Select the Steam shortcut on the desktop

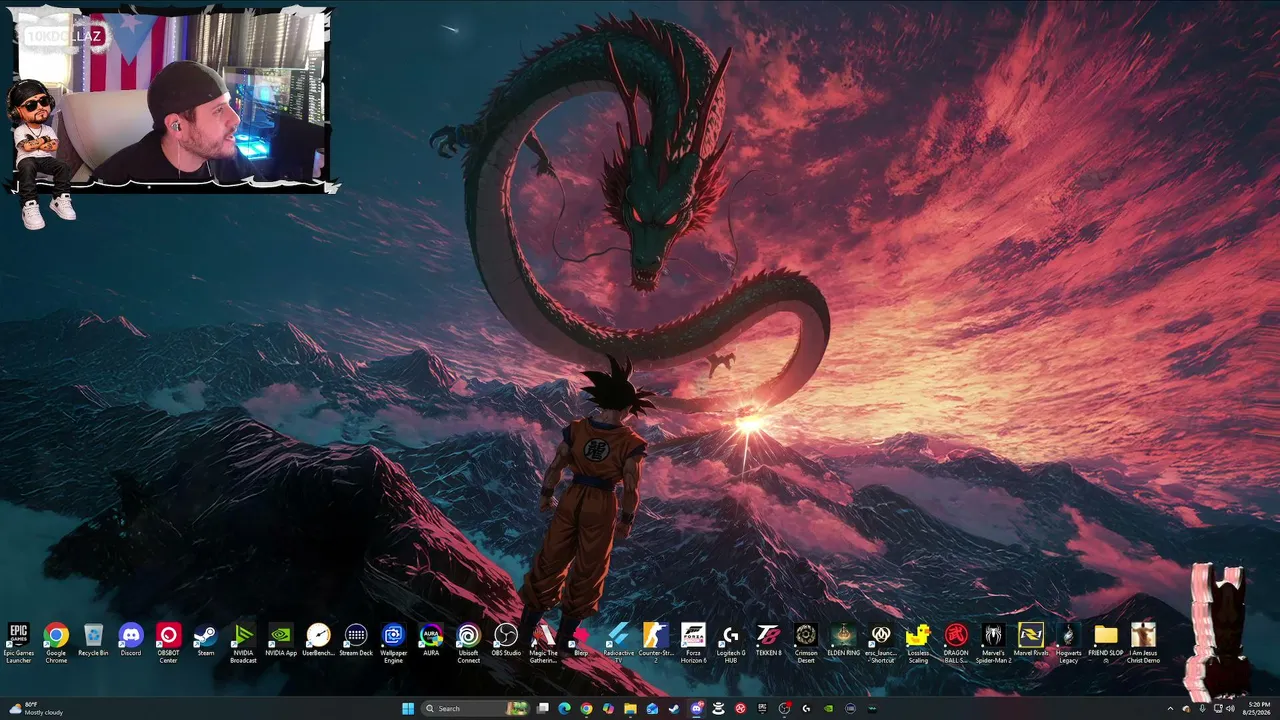(x=206, y=640)
